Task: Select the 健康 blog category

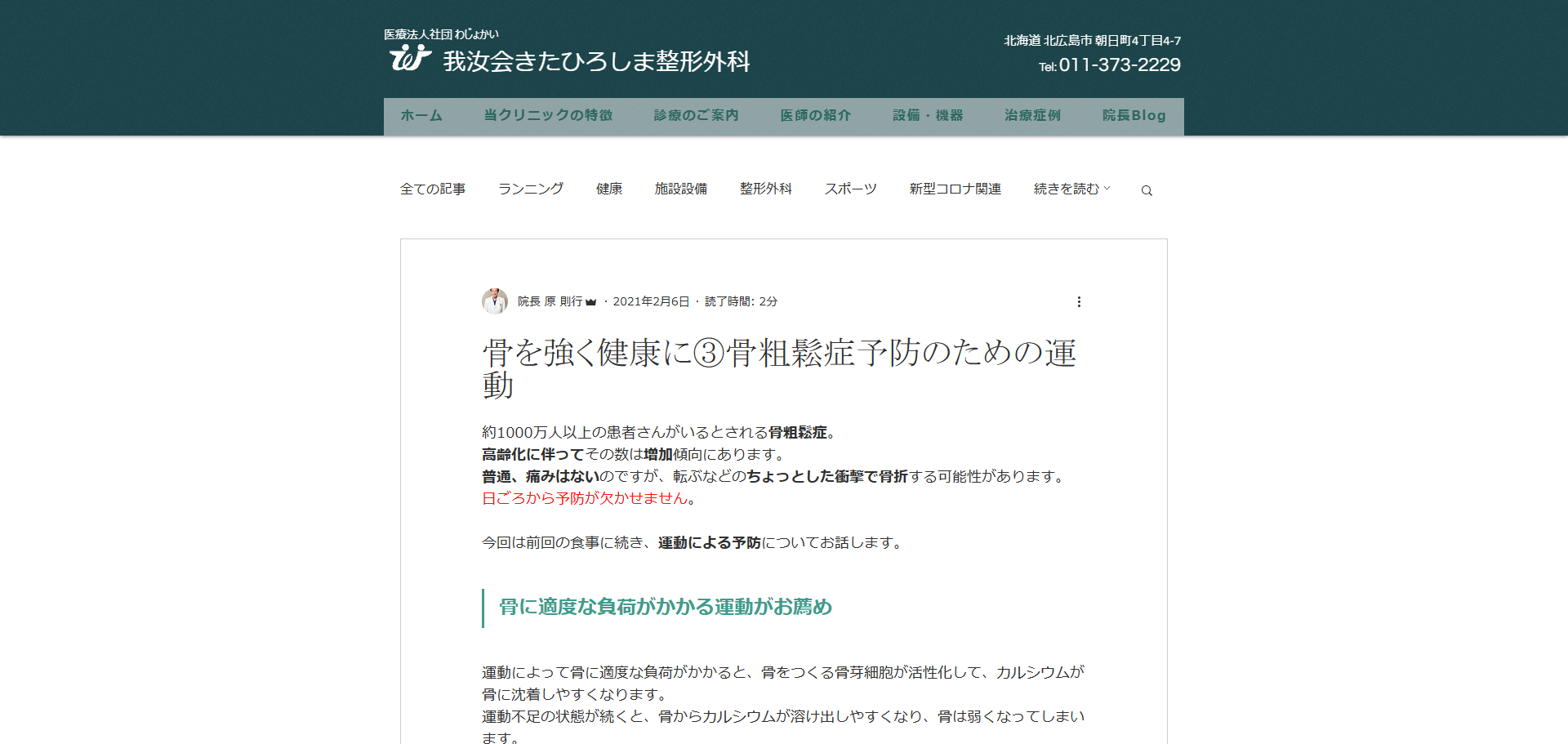Action: click(609, 189)
